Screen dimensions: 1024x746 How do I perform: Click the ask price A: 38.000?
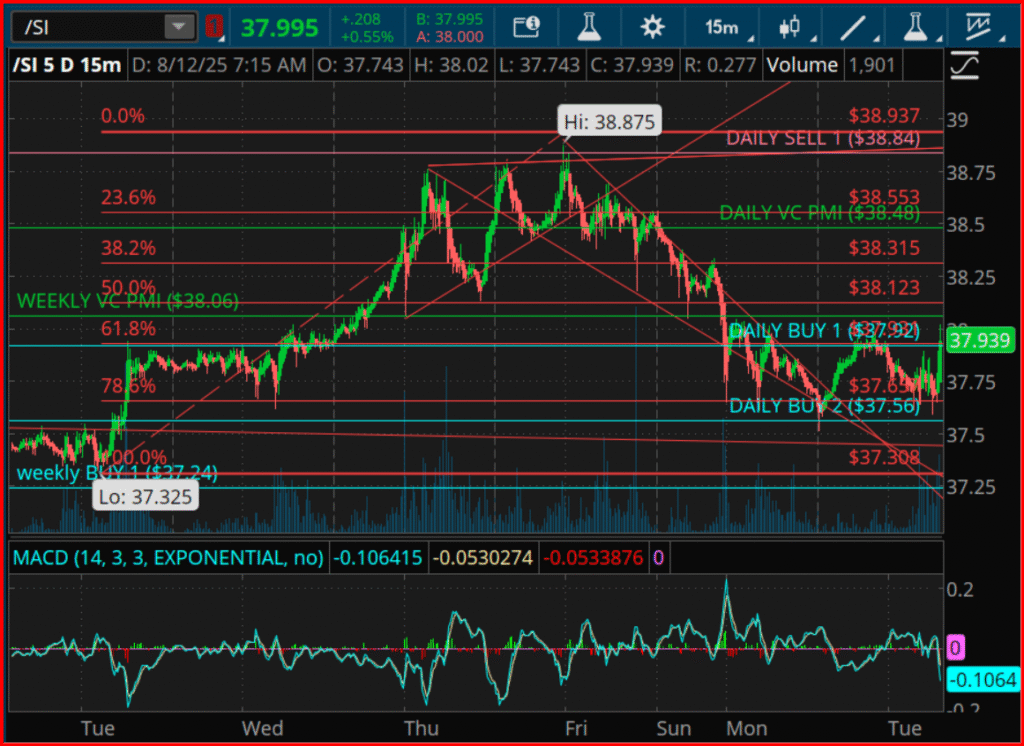(450, 34)
